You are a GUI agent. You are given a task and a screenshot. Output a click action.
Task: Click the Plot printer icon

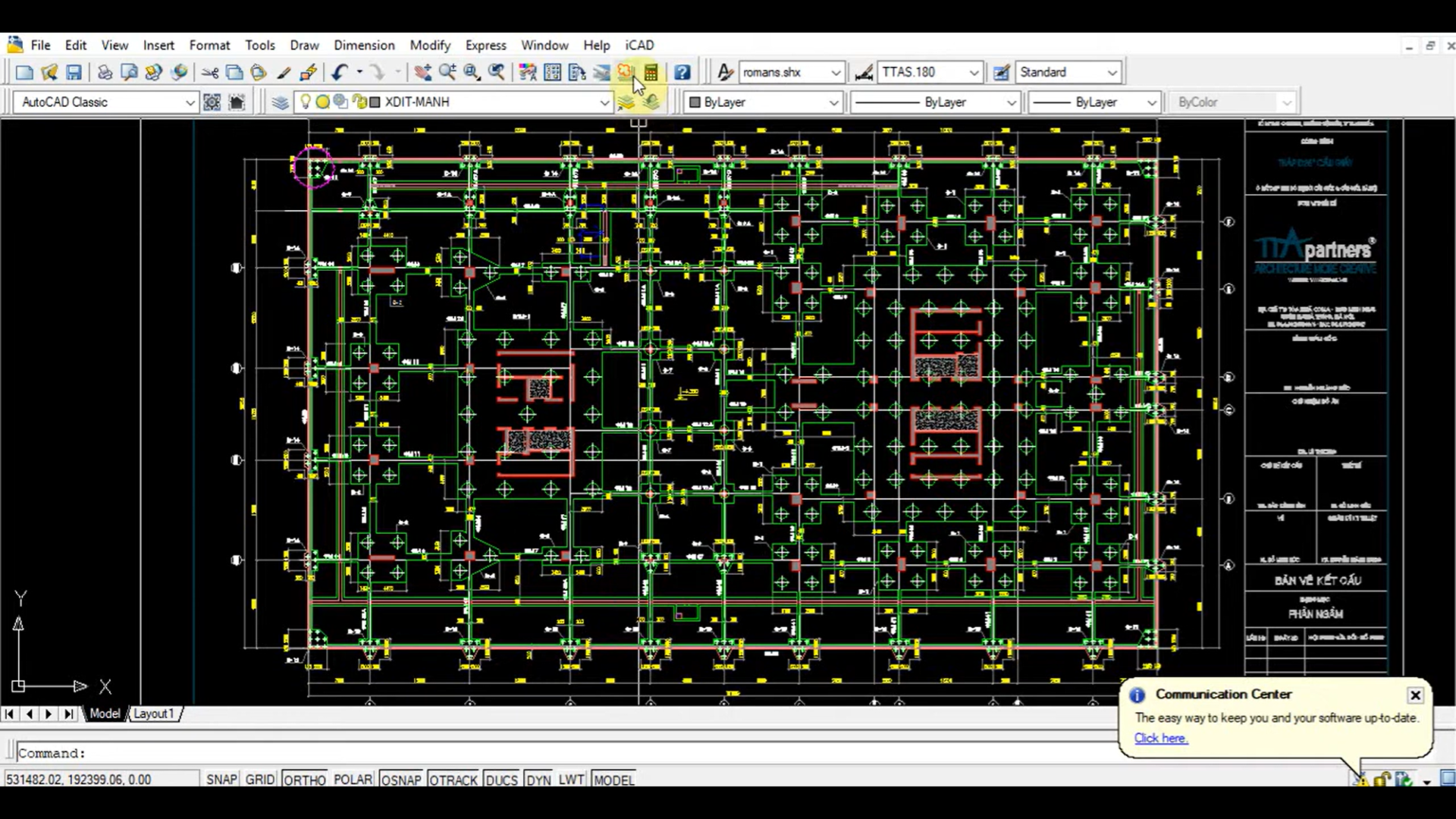tap(105, 73)
